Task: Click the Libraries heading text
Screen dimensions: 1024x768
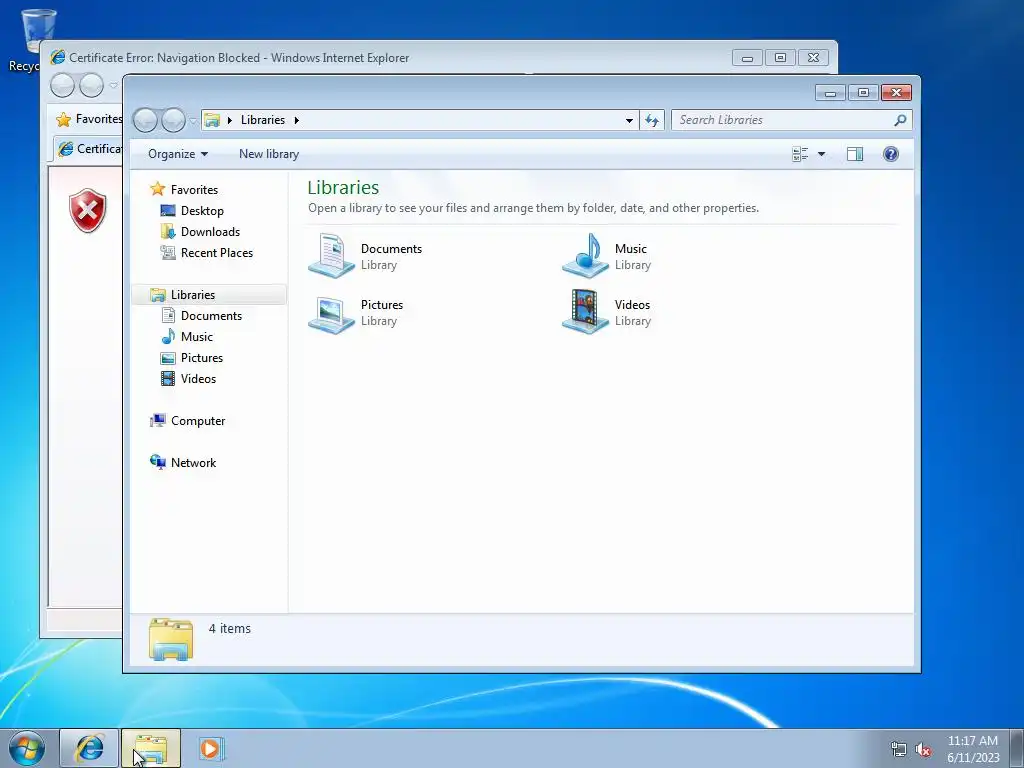Action: (344, 187)
